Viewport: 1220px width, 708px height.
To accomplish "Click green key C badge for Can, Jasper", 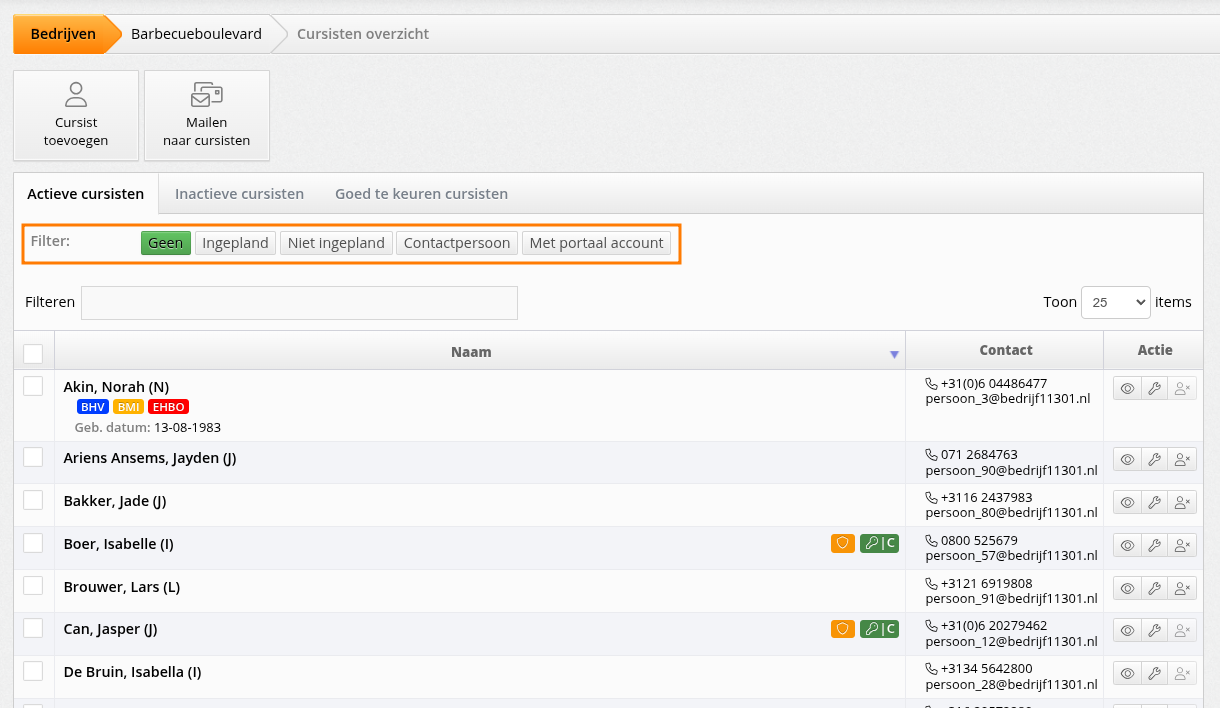I will (x=879, y=629).
